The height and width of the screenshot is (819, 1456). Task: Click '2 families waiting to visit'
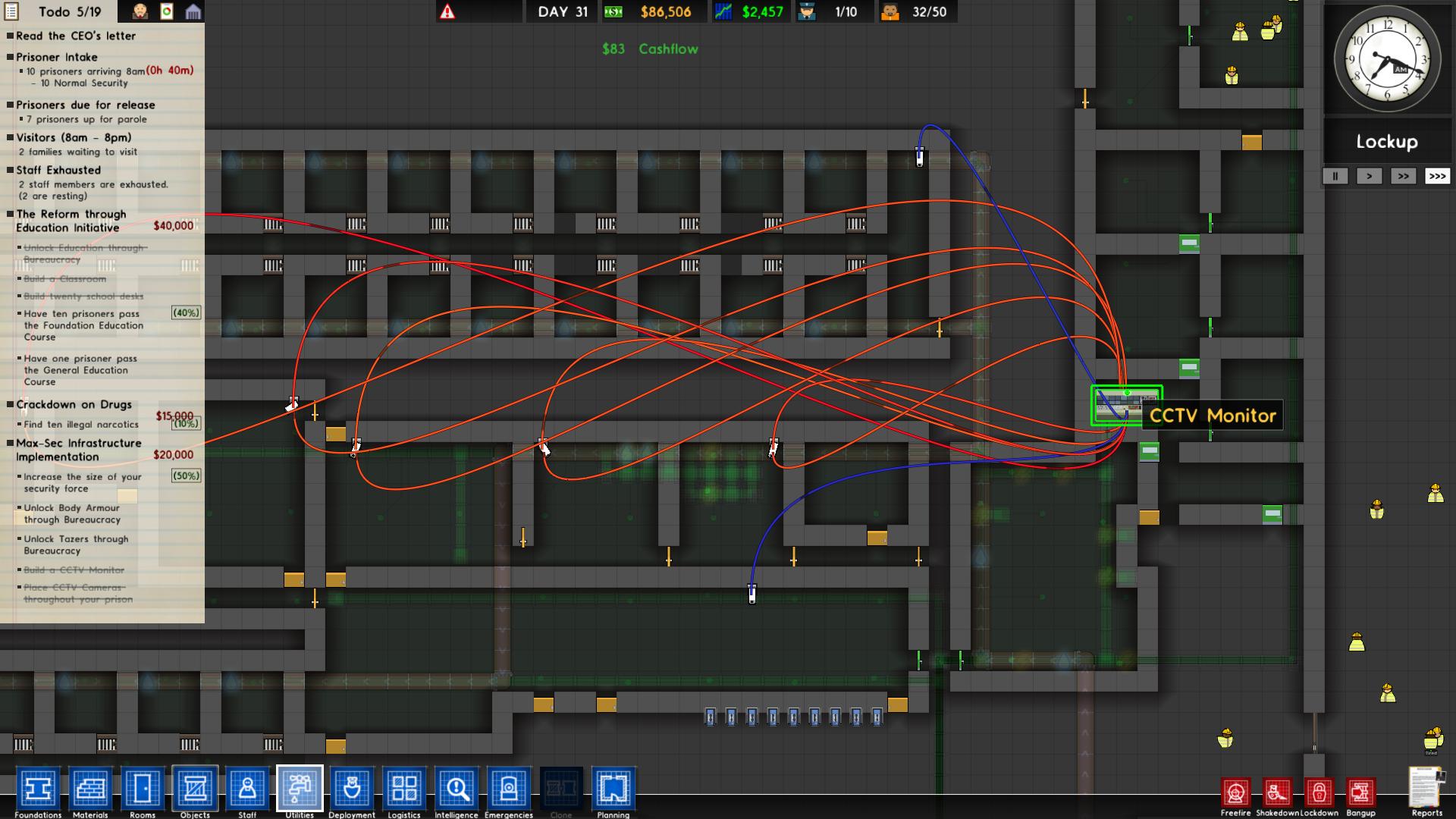tap(77, 152)
